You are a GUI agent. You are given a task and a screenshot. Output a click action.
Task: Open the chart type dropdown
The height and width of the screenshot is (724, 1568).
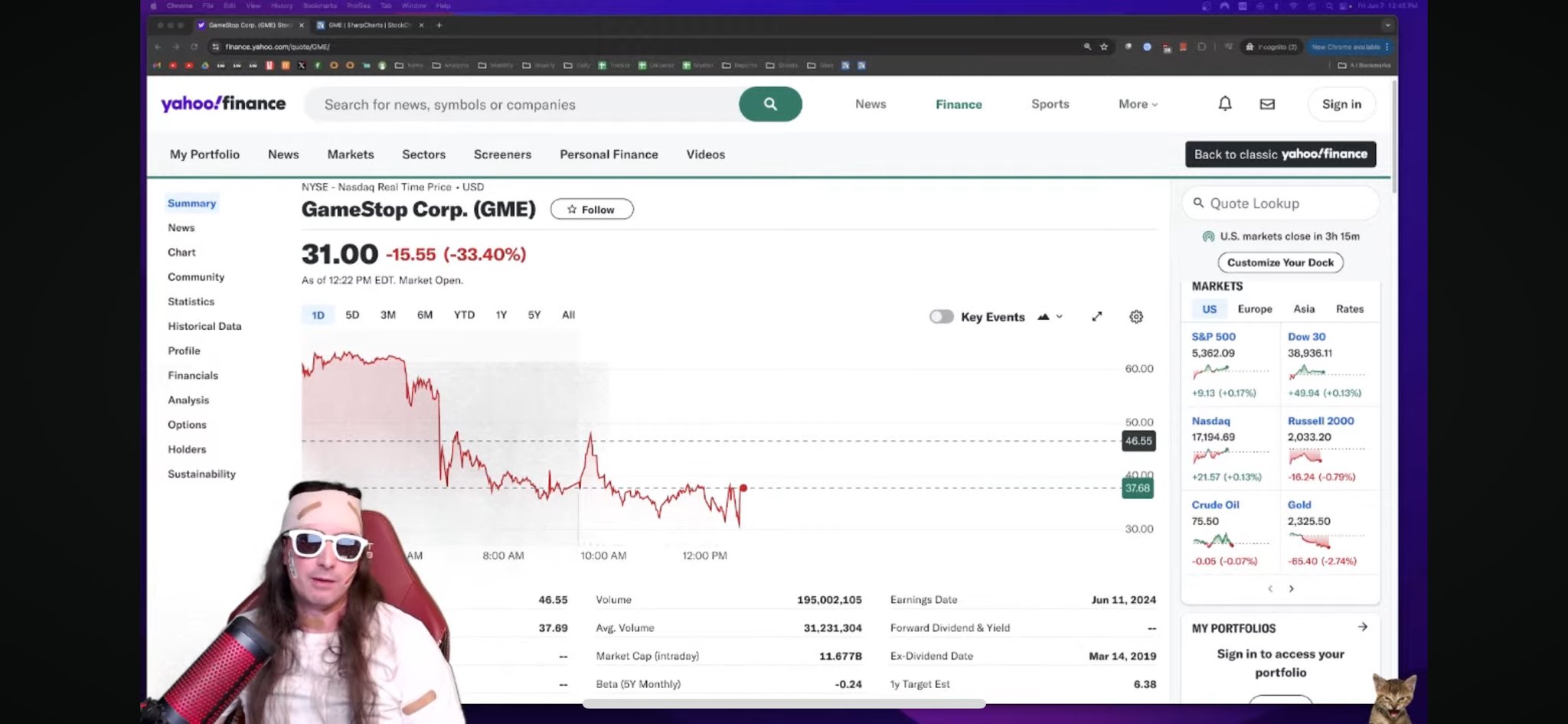(1050, 317)
